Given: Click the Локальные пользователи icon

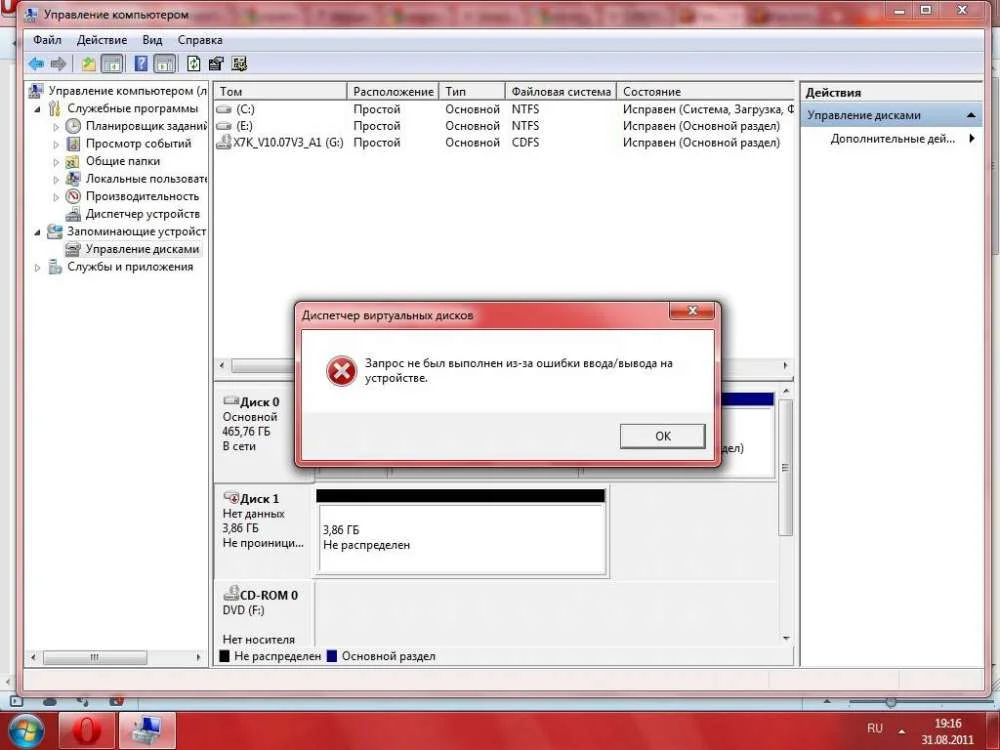Looking at the screenshot, I should (x=73, y=179).
